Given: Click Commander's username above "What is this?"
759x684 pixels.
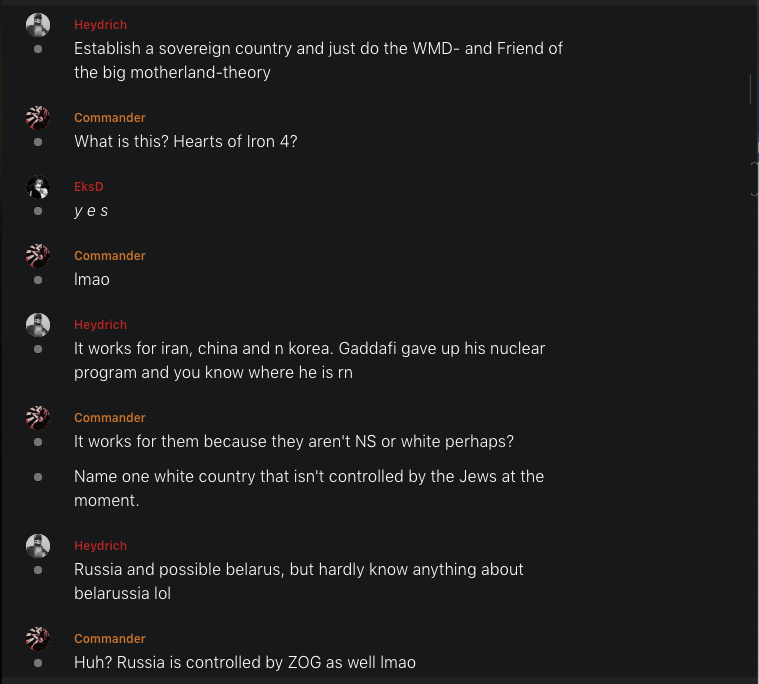Looking at the screenshot, I should coord(110,118).
